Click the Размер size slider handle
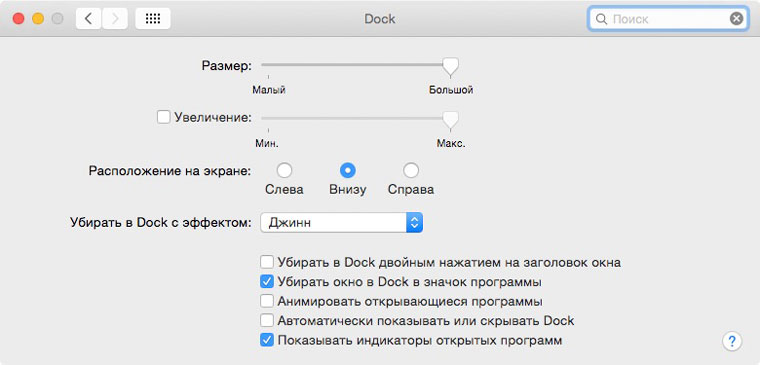The width and height of the screenshot is (760, 365). tap(451, 66)
